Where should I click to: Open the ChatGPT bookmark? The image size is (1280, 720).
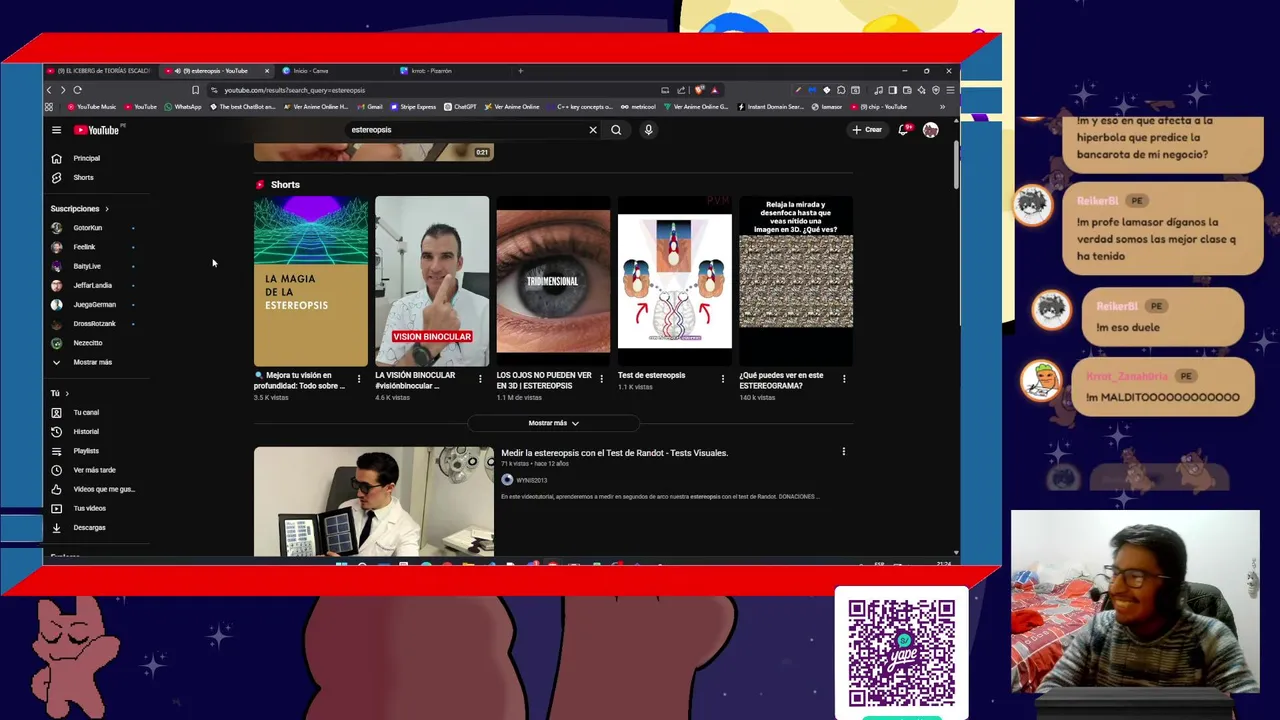[x=461, y=107]
